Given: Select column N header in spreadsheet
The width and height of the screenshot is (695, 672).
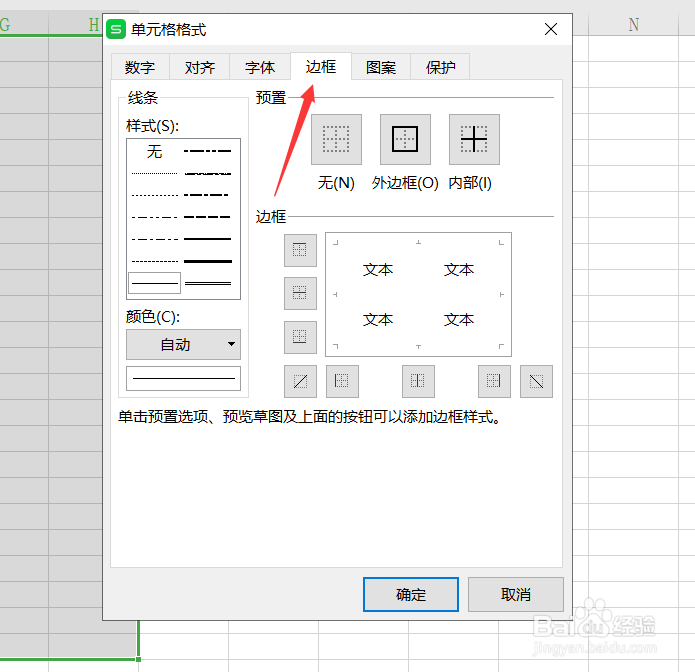Looking at the screenshot, I should (x=634, y=24).
